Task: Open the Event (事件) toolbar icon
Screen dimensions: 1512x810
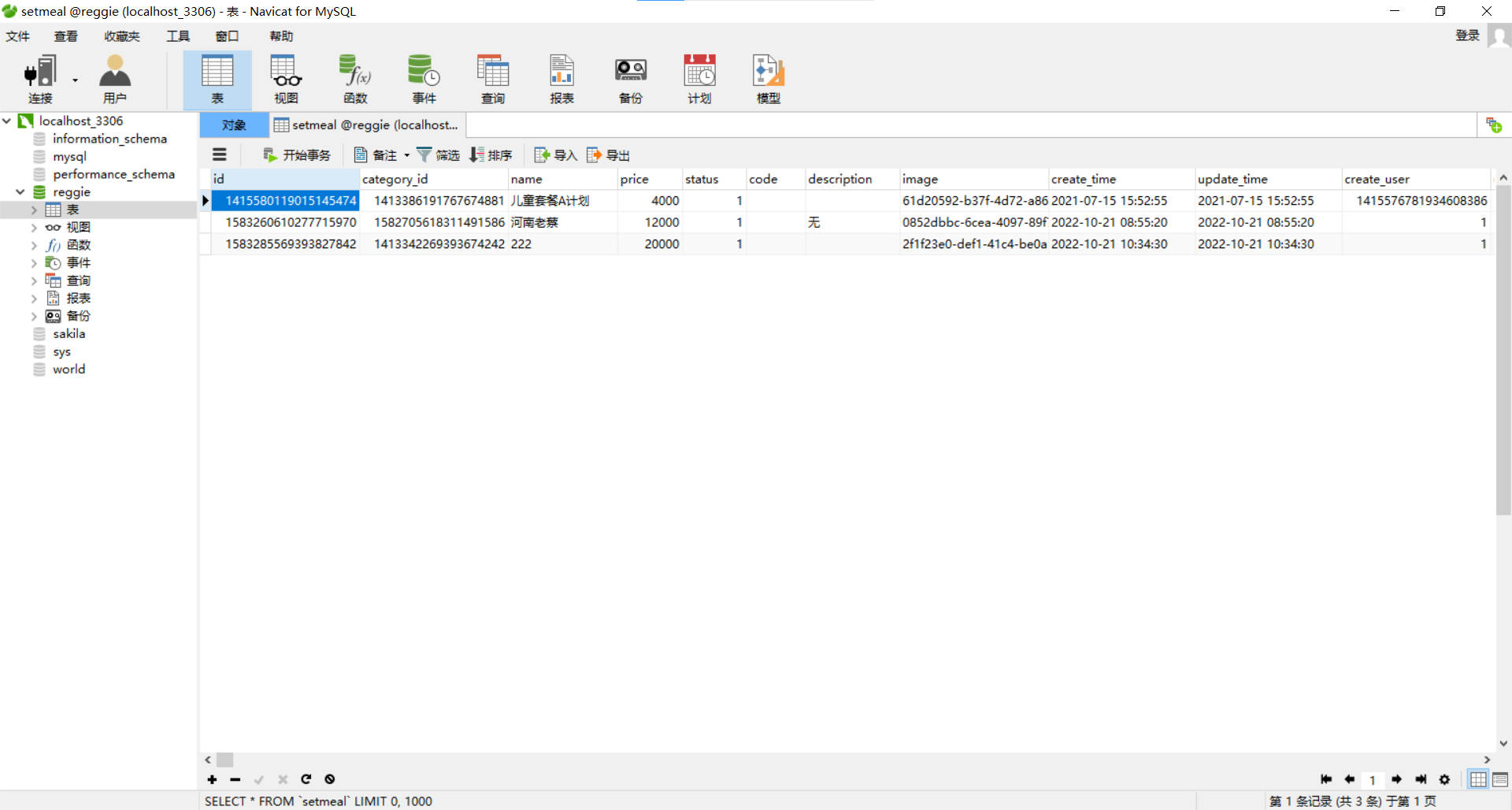Action: [424, 80]
